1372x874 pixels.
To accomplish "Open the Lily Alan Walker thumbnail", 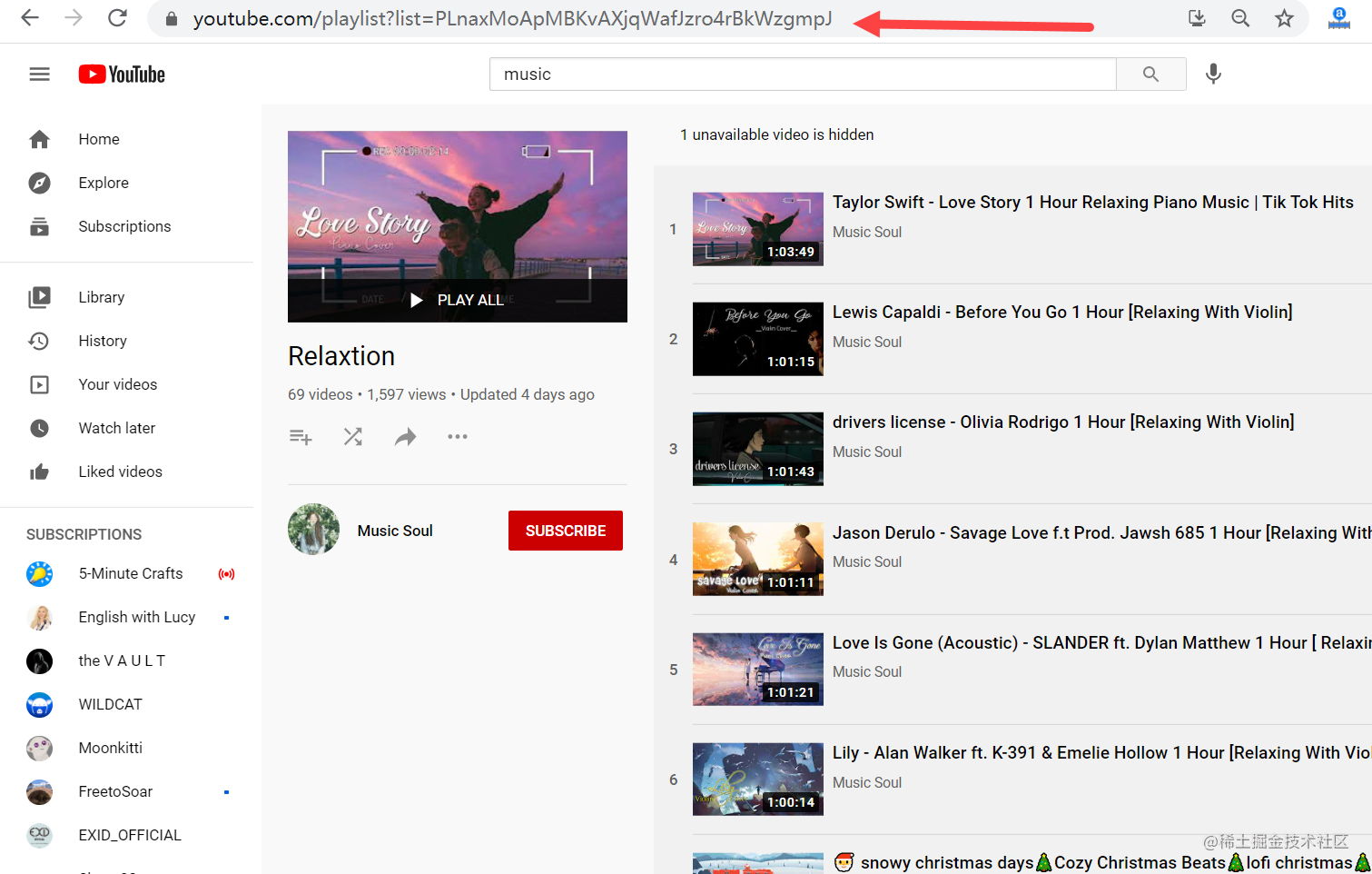I will click(x=758, y=780).
